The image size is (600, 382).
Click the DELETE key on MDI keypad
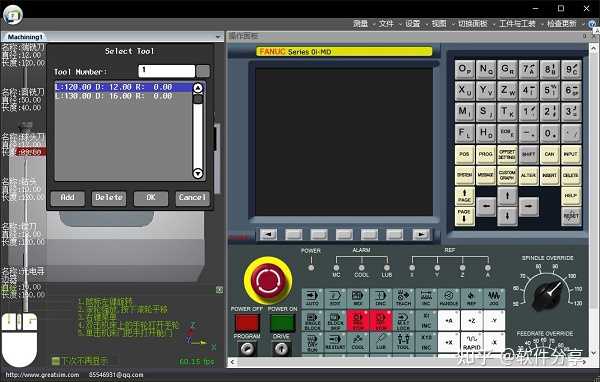tap(571, 175)
